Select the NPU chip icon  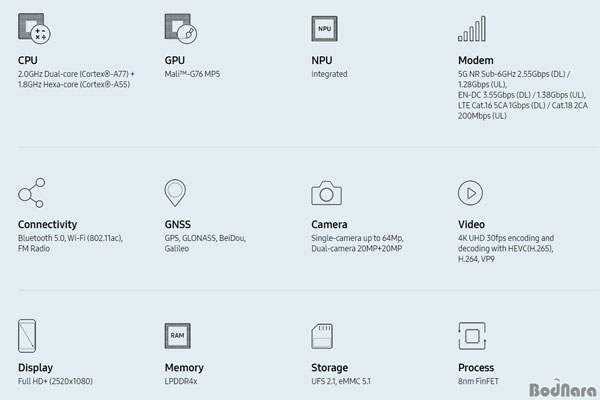pyautogui.click(x=324, y=29)
